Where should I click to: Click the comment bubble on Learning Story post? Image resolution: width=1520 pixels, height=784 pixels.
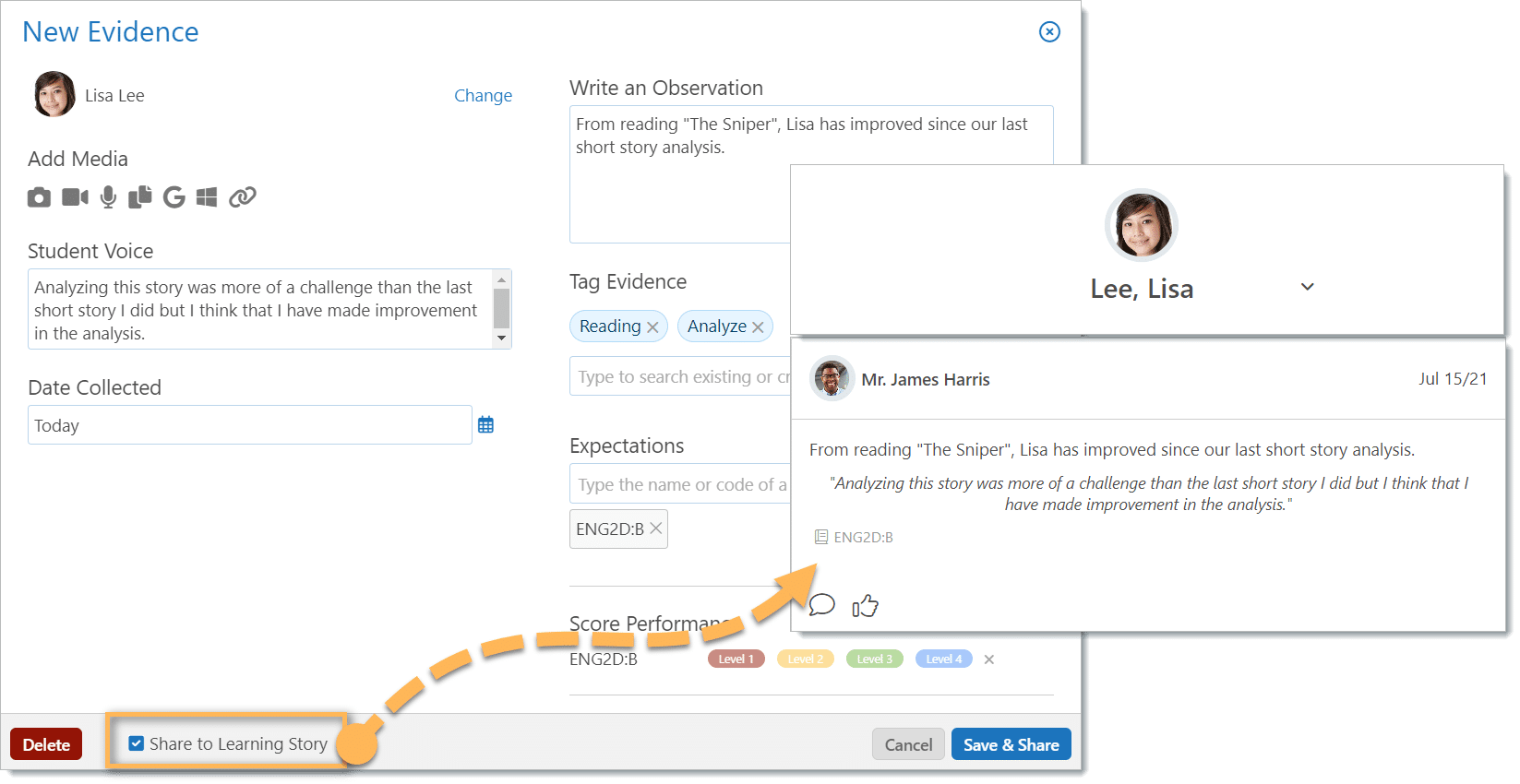[x=821, y=605]
